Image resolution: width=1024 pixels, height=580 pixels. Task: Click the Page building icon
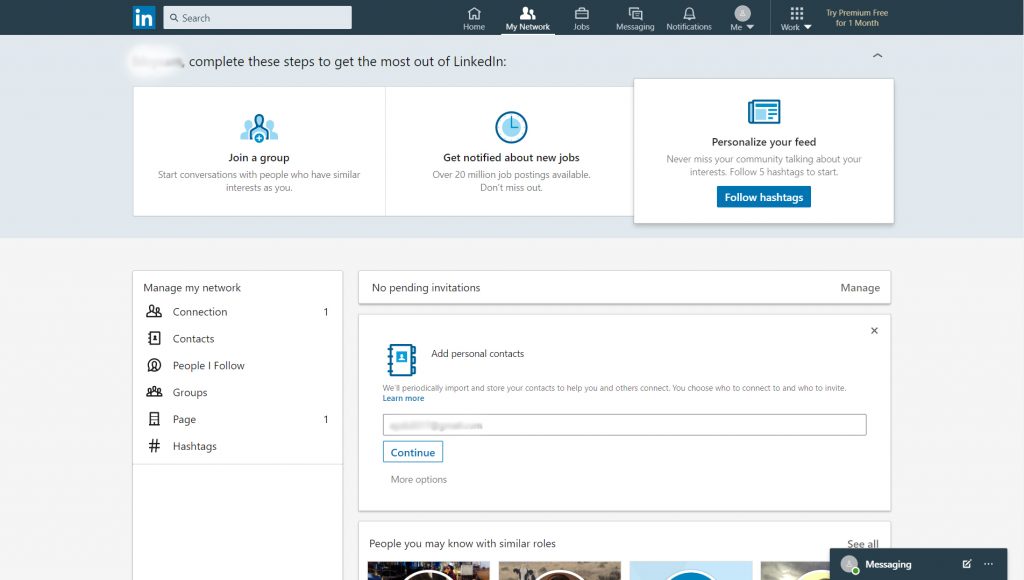(x=154, y=419)
